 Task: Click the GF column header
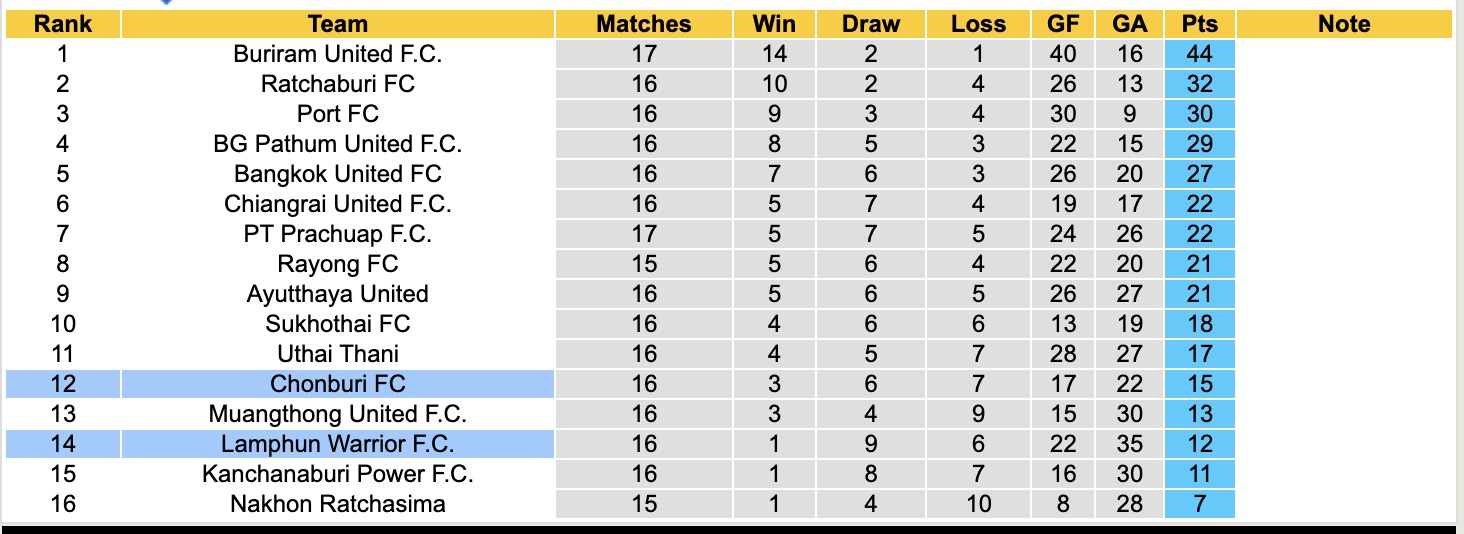pos(1062,24)
